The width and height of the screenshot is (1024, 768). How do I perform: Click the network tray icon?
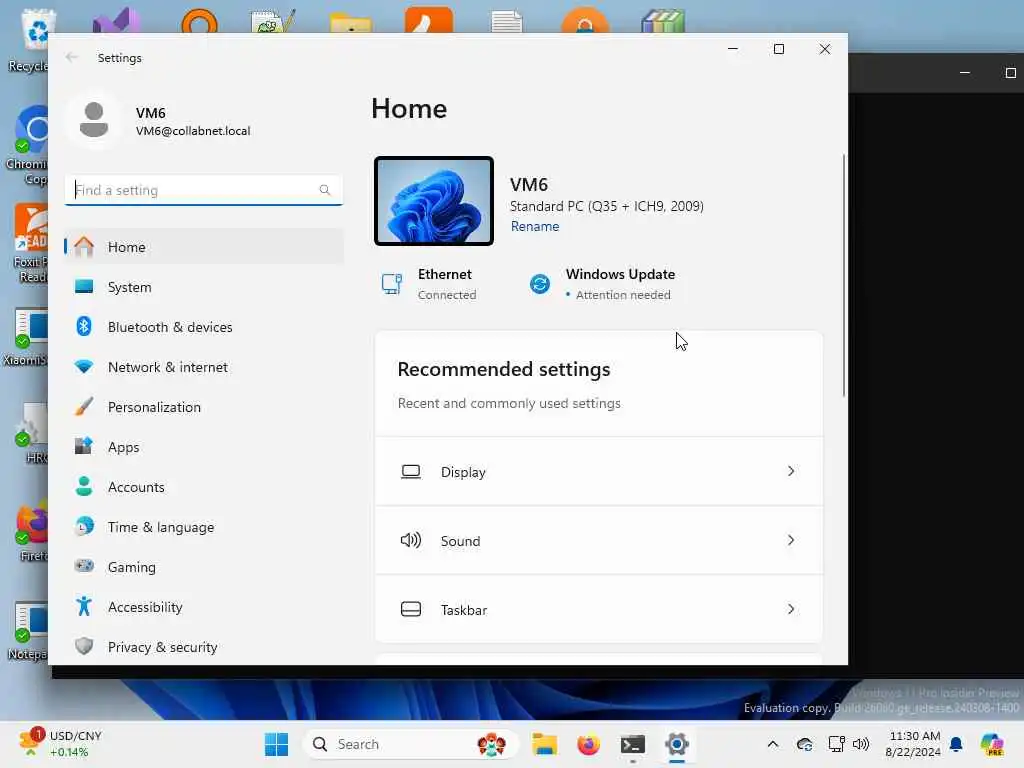point(837,744)
